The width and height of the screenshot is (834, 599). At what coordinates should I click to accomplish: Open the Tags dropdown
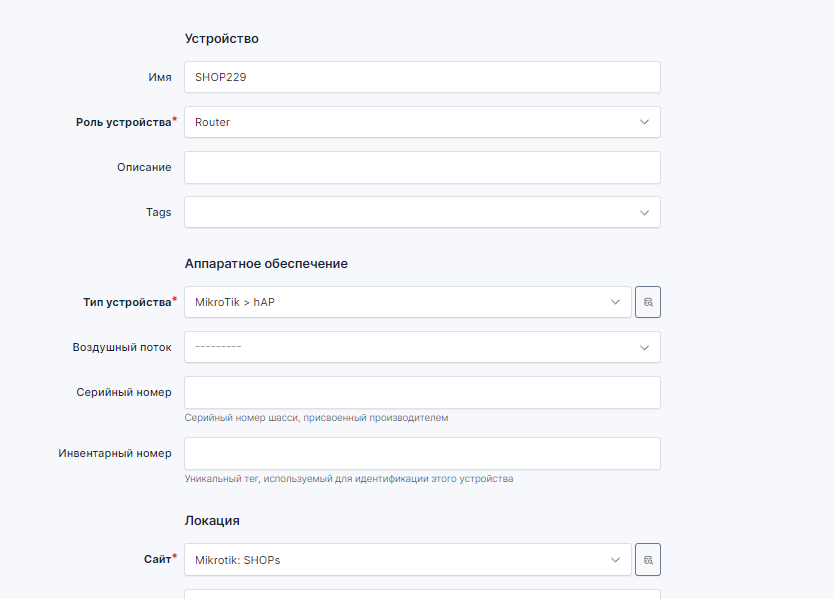point(422,212)
